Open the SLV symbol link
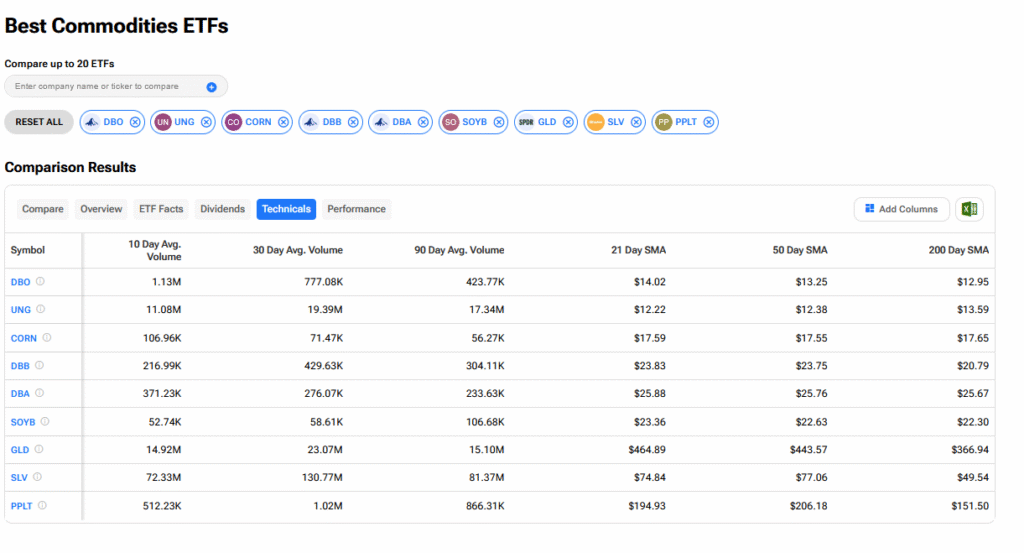The width and height of the screenshot is (1024, 553). click(19, 477)
